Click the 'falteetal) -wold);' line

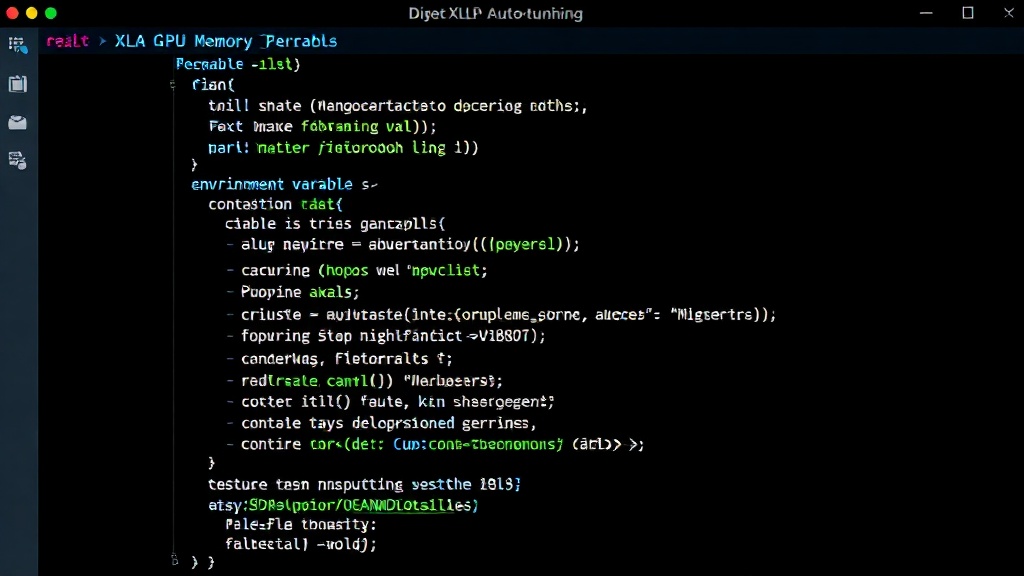301,543
